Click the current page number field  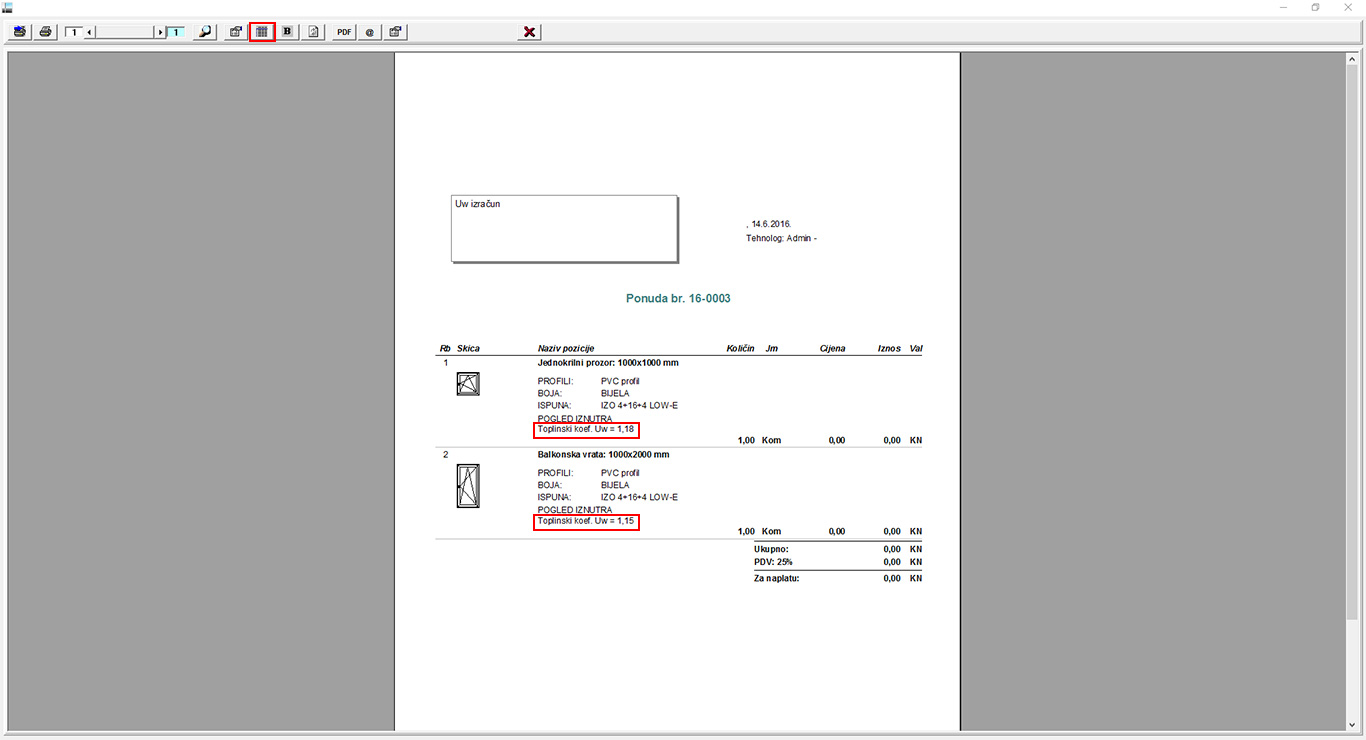(74, 32)
